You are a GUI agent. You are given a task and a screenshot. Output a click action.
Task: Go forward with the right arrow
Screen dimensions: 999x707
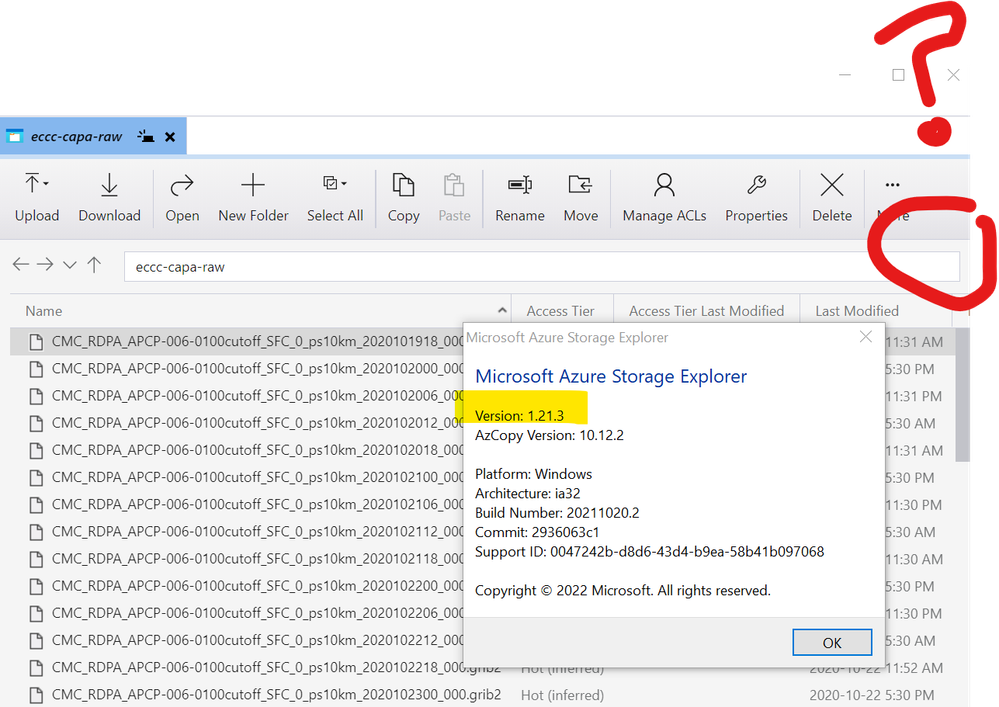click(x=45, y=264)
